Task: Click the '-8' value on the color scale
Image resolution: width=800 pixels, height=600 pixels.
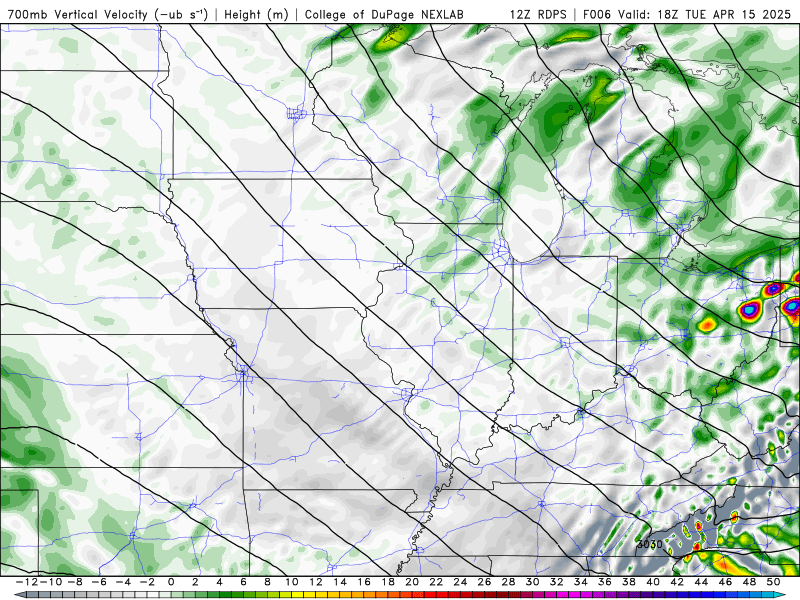Action: point(75,582)
